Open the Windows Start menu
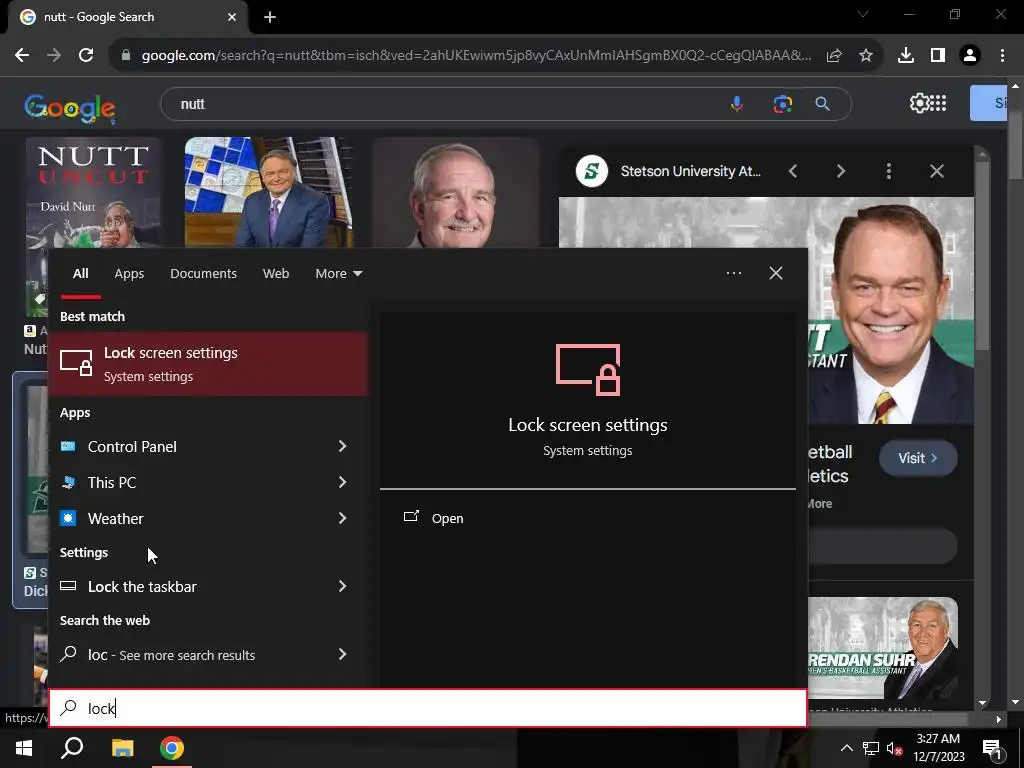 coord(24,748)
